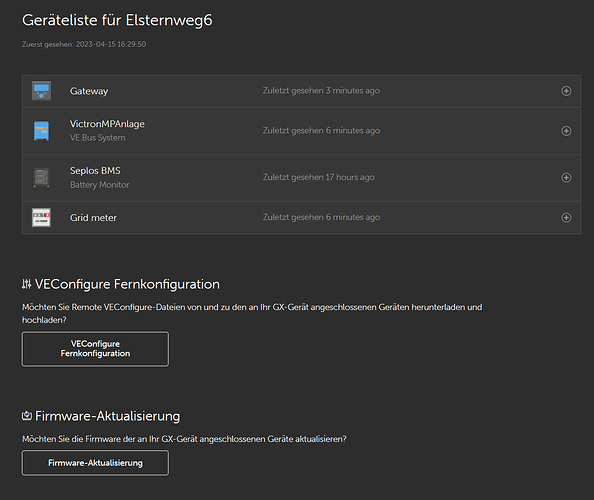Click the Firmware-Aktualisierung heading icon

click(x=27, y=416)
